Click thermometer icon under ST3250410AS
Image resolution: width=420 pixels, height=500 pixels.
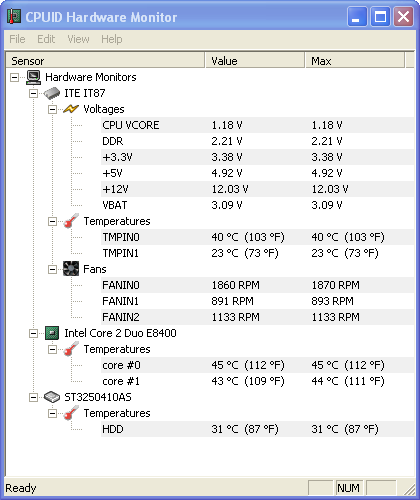[71, 413]
